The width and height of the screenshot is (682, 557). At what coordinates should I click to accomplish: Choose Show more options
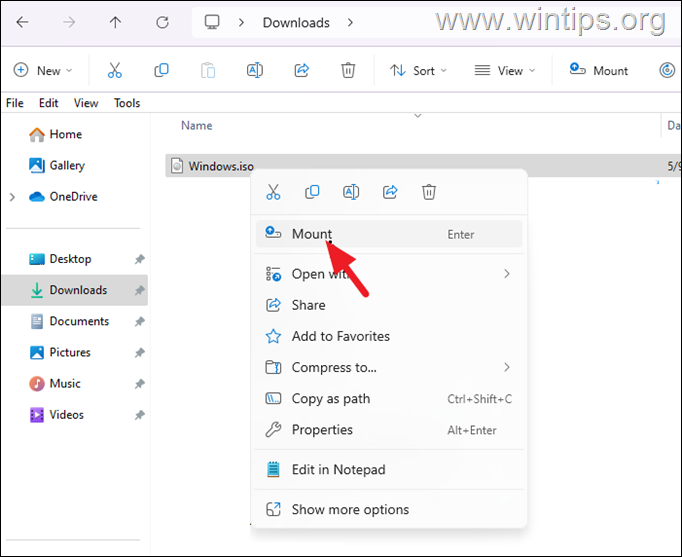click(389, 510)
